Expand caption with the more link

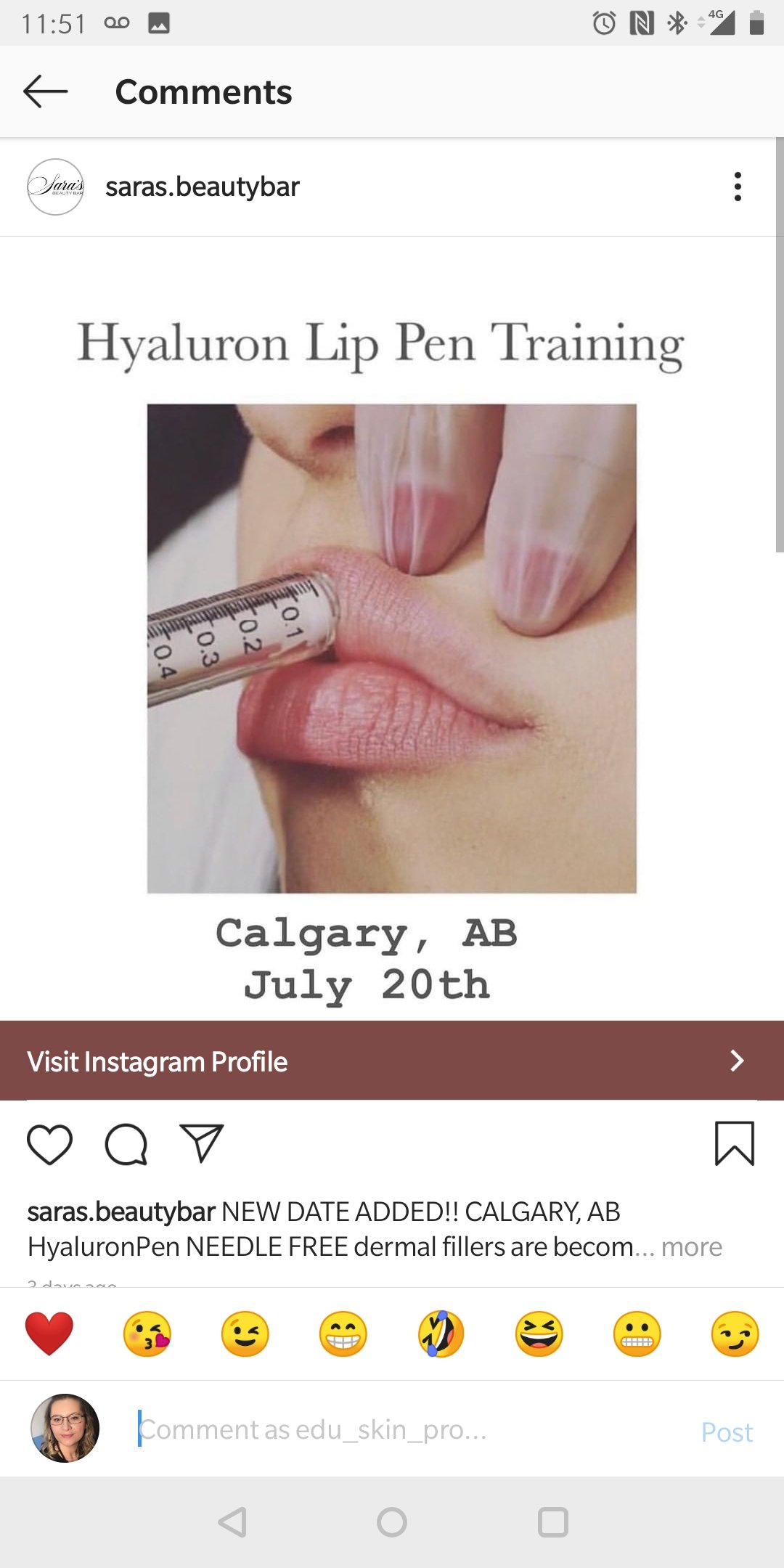coord(692,1246)
